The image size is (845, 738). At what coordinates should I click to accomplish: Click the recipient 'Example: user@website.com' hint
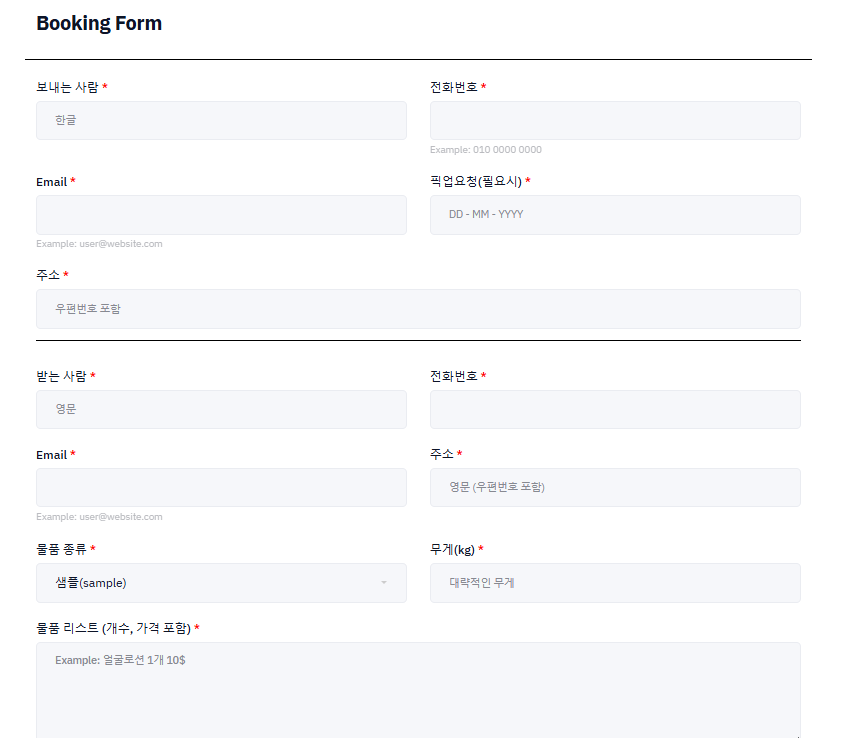[x=99, y=516]
